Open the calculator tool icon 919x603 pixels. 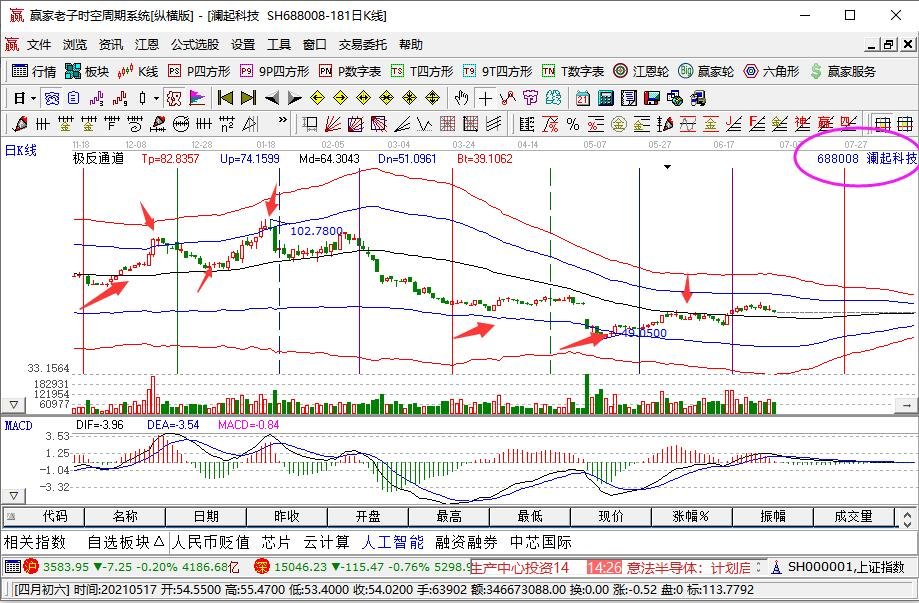tap(605, 98)
